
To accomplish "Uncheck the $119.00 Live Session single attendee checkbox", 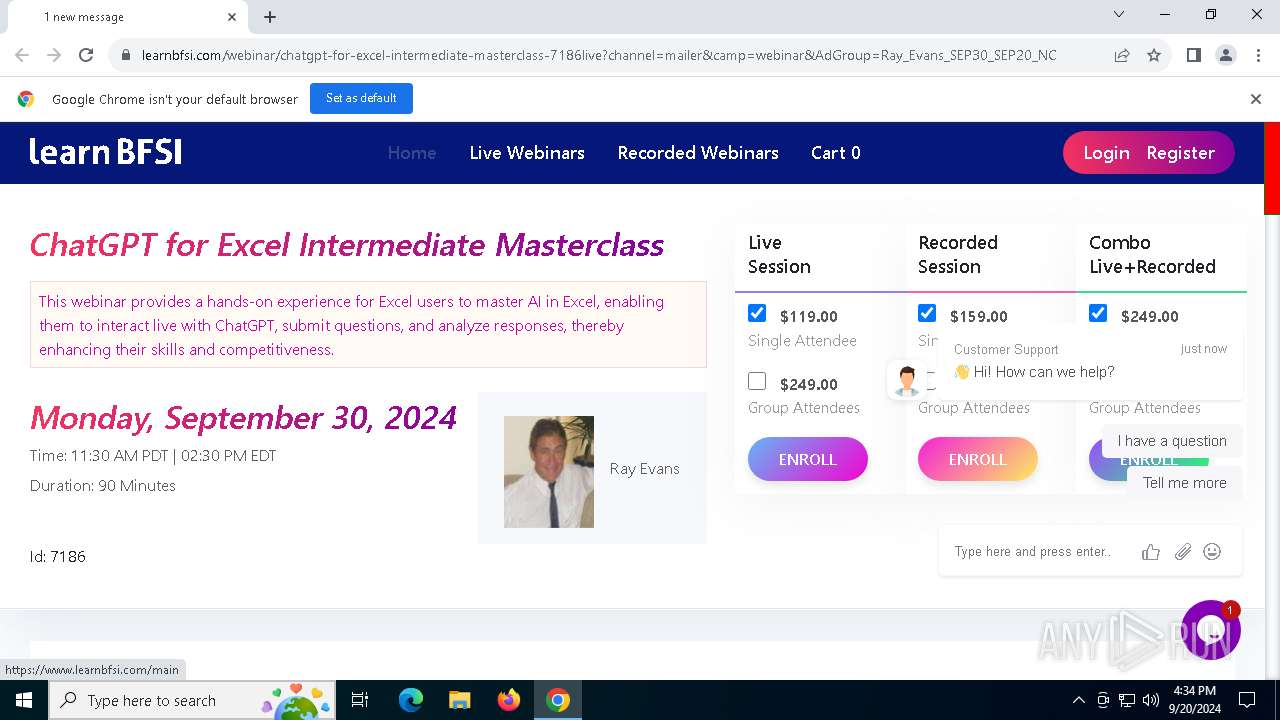I will (x=757, y=313).
